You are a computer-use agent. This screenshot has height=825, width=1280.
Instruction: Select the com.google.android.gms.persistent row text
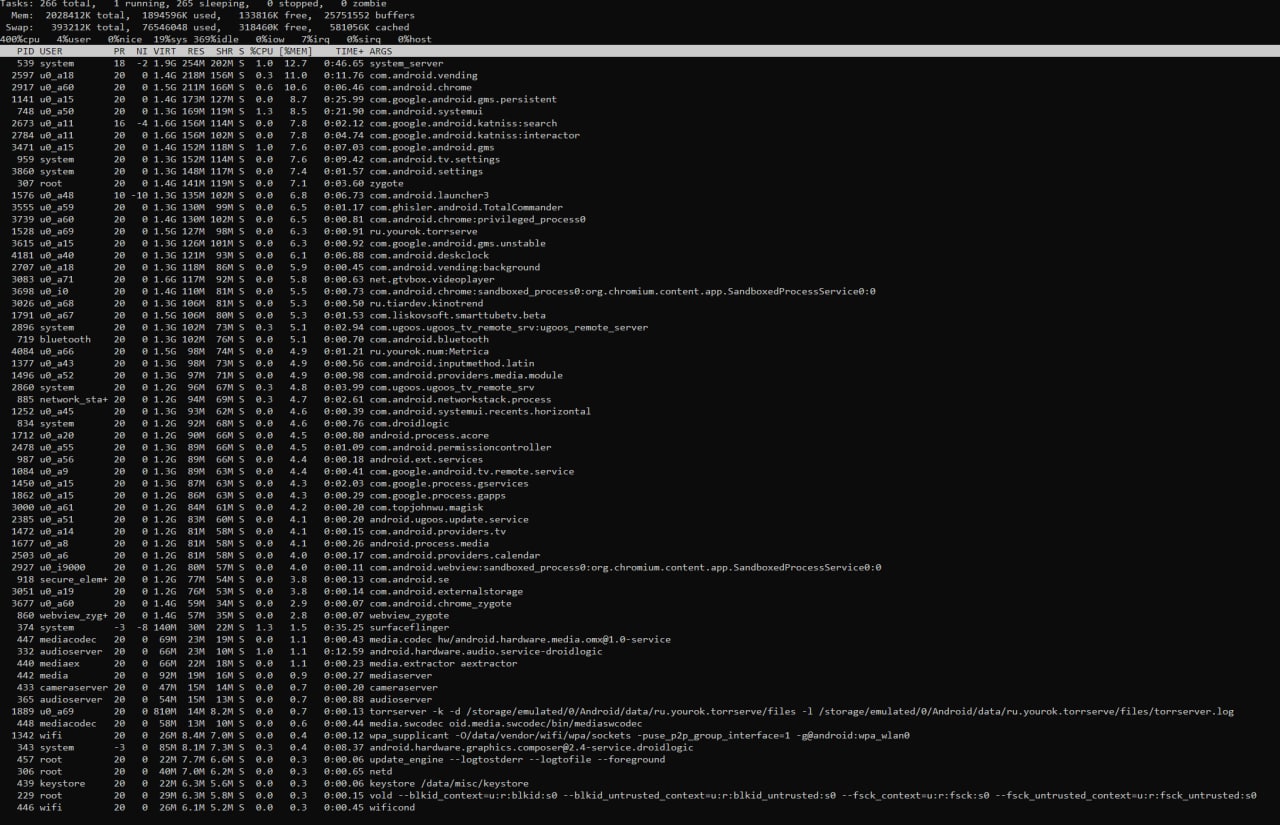pyautogui.click(x=463, y=99)
